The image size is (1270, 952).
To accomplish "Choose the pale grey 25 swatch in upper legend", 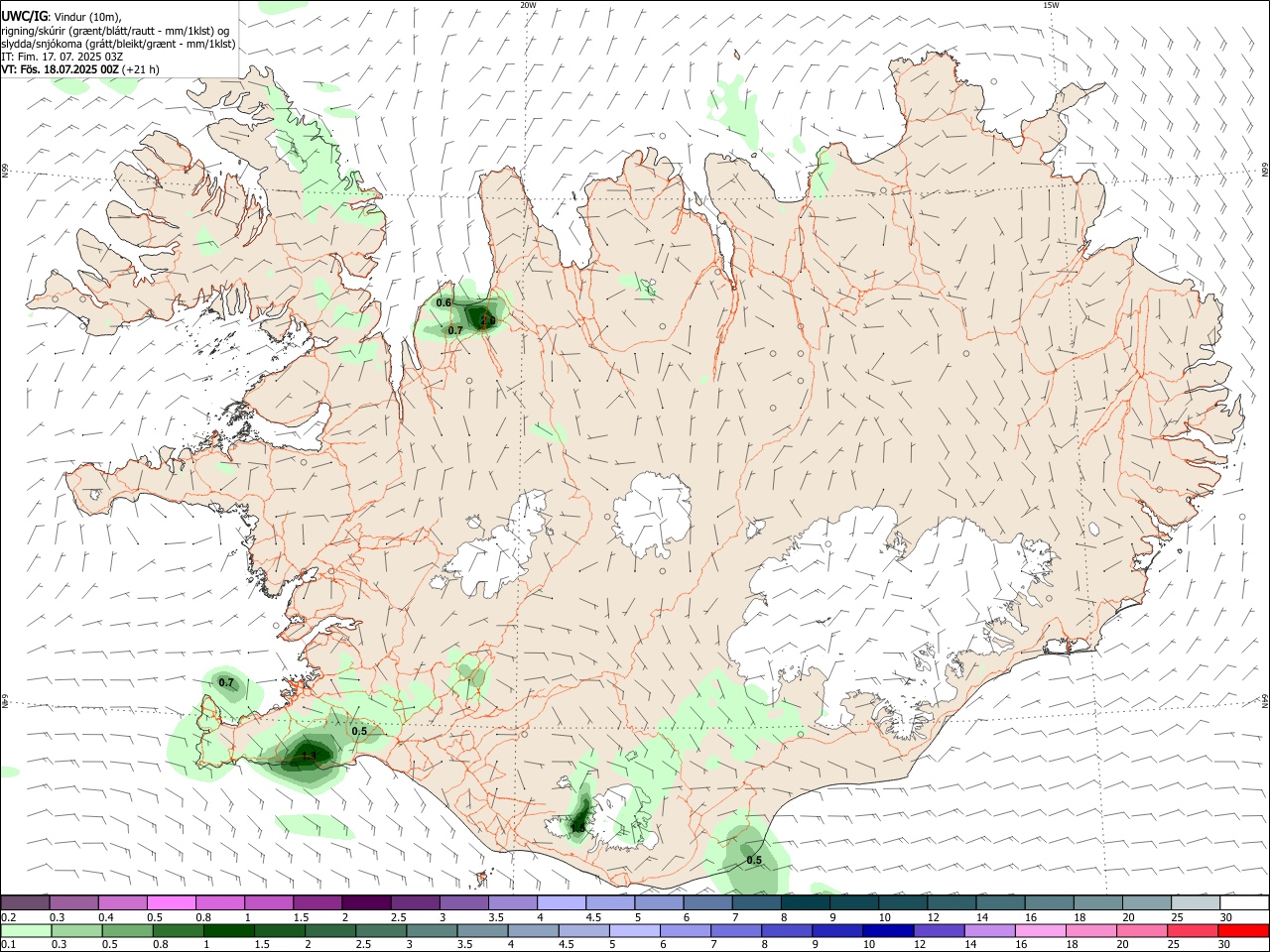I will (1195, 903).
